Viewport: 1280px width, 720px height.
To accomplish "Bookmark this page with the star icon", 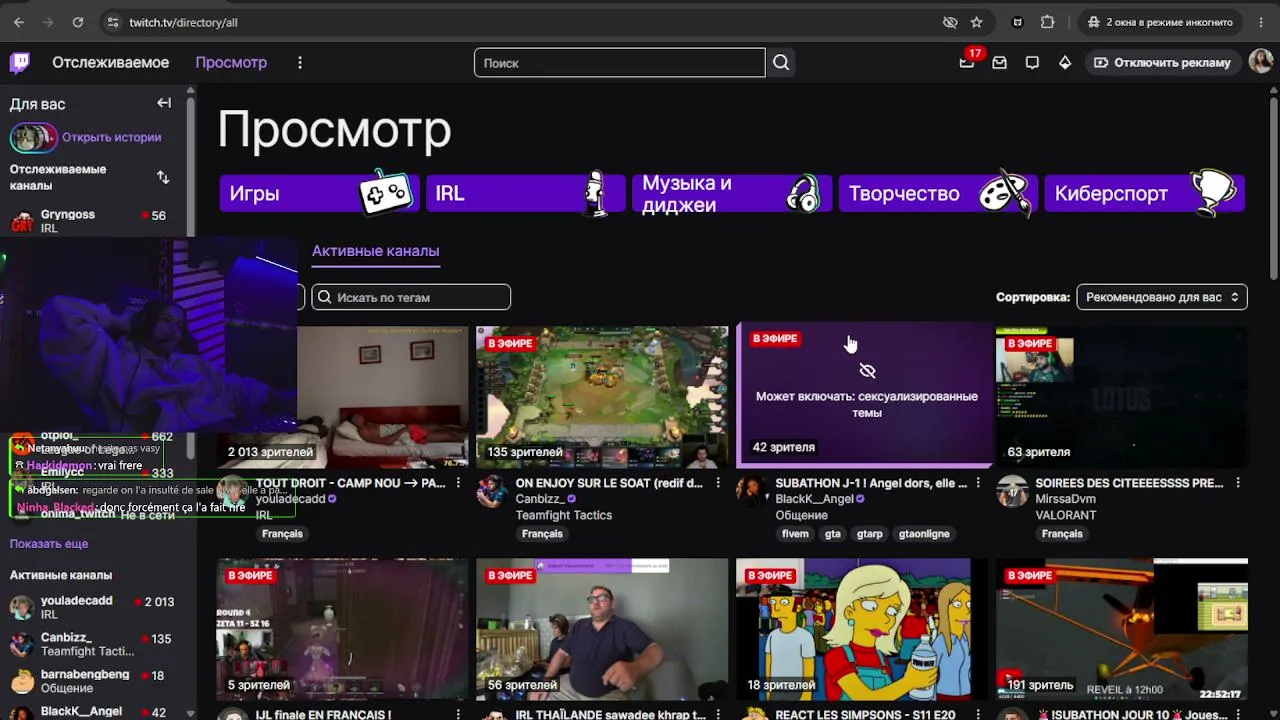I will [977, 22].
